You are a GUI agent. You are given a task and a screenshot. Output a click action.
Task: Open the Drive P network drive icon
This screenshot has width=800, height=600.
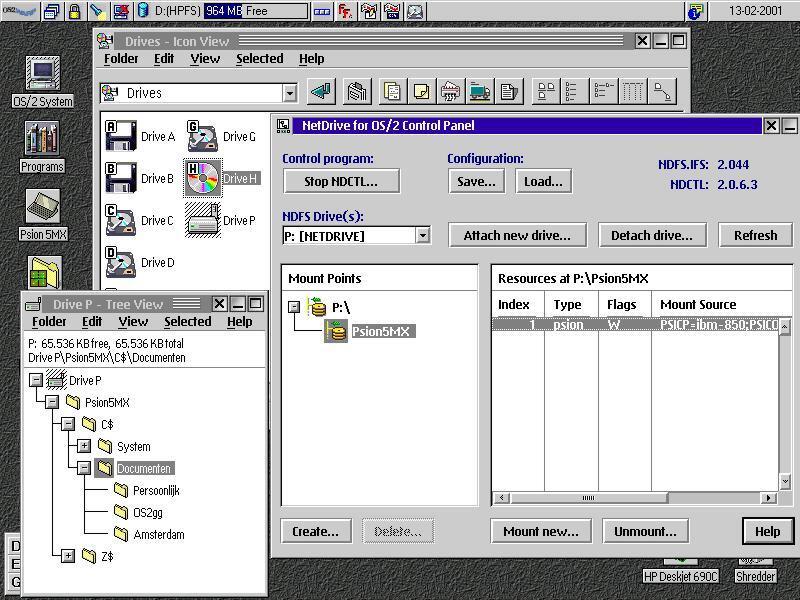pos(203,220)
